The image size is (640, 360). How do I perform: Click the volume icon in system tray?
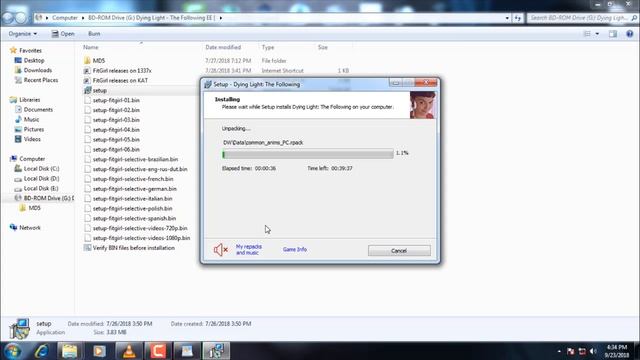click(x=593, y=351)
